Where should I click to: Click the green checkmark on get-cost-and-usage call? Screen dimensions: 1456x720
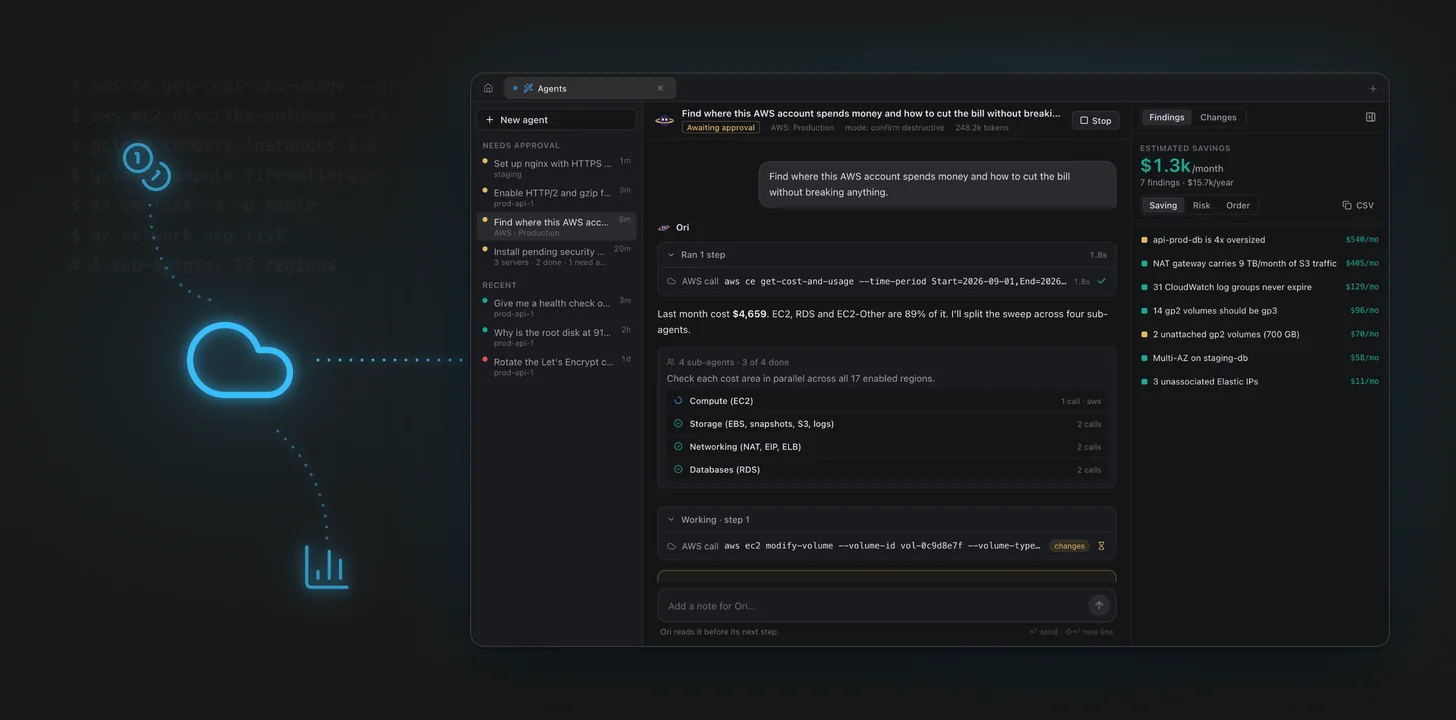pos(1102,281)
